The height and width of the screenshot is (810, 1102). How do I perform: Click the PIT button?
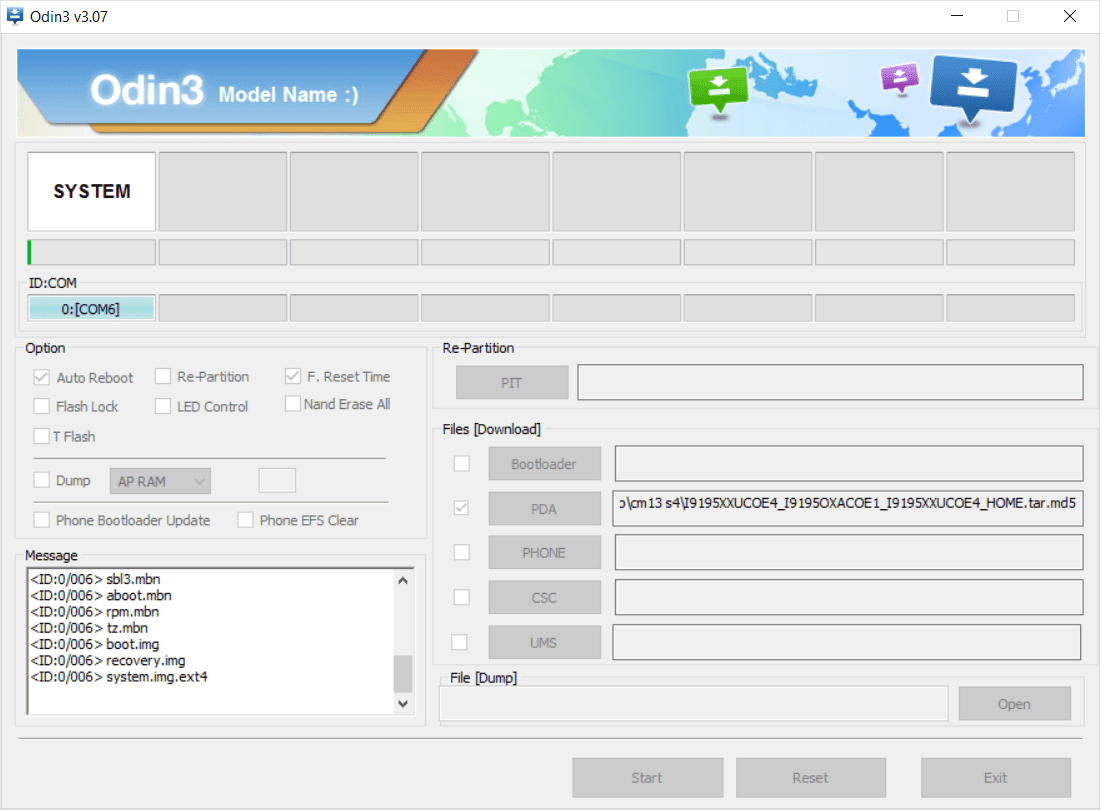[512, 383]
